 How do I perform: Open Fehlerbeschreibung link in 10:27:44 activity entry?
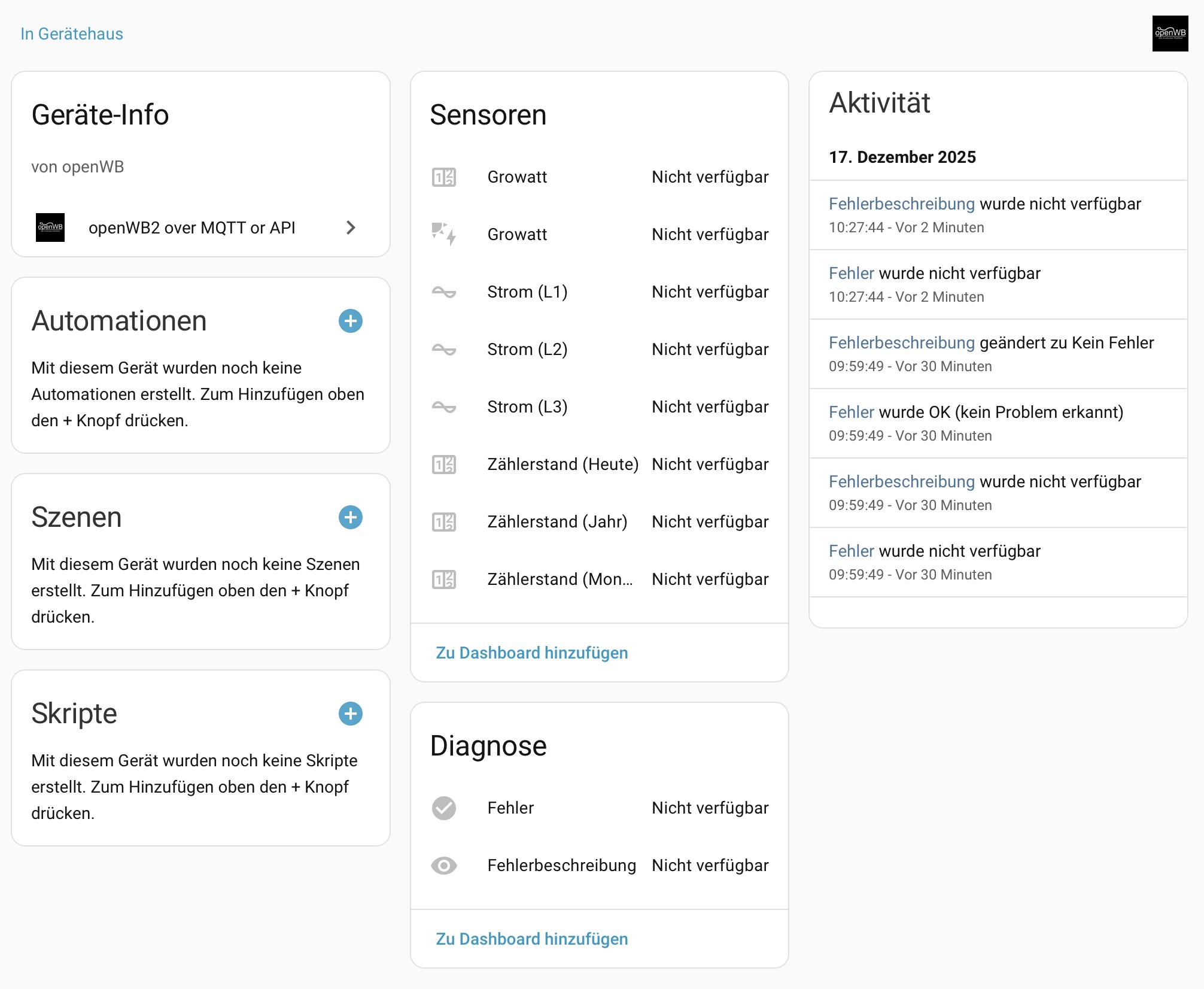tap(902, 204)
